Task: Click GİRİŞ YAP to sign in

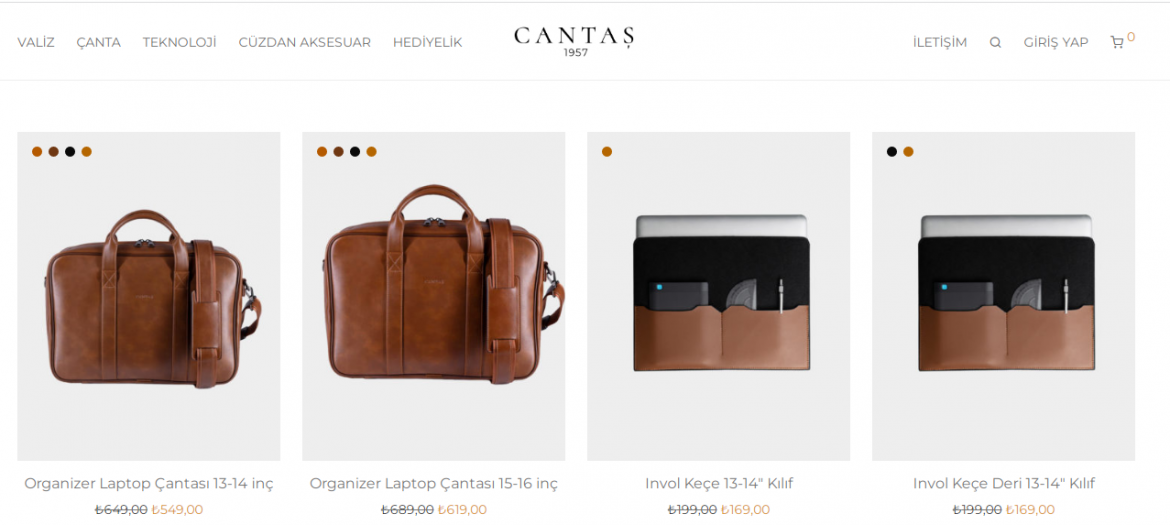Action: (x=1056, y=43)
